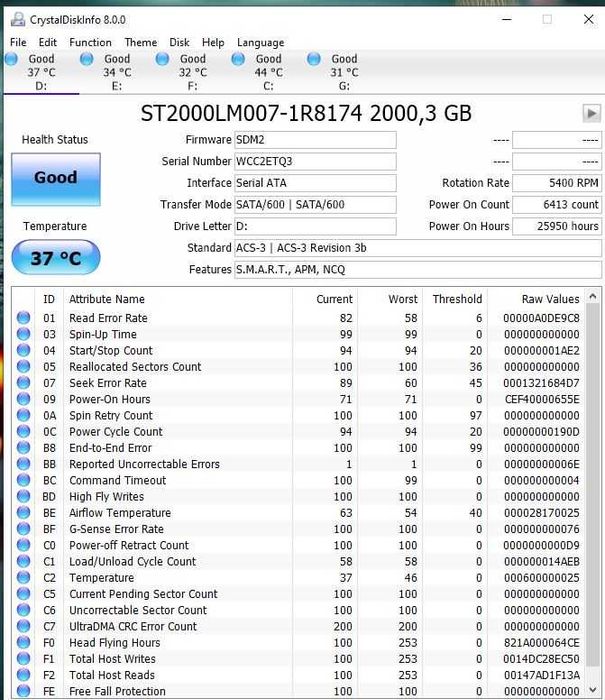Viewport: 605px width, 700px height.
Task: Click status icon for Head Flying Hours
Action: tap(23, 642)
